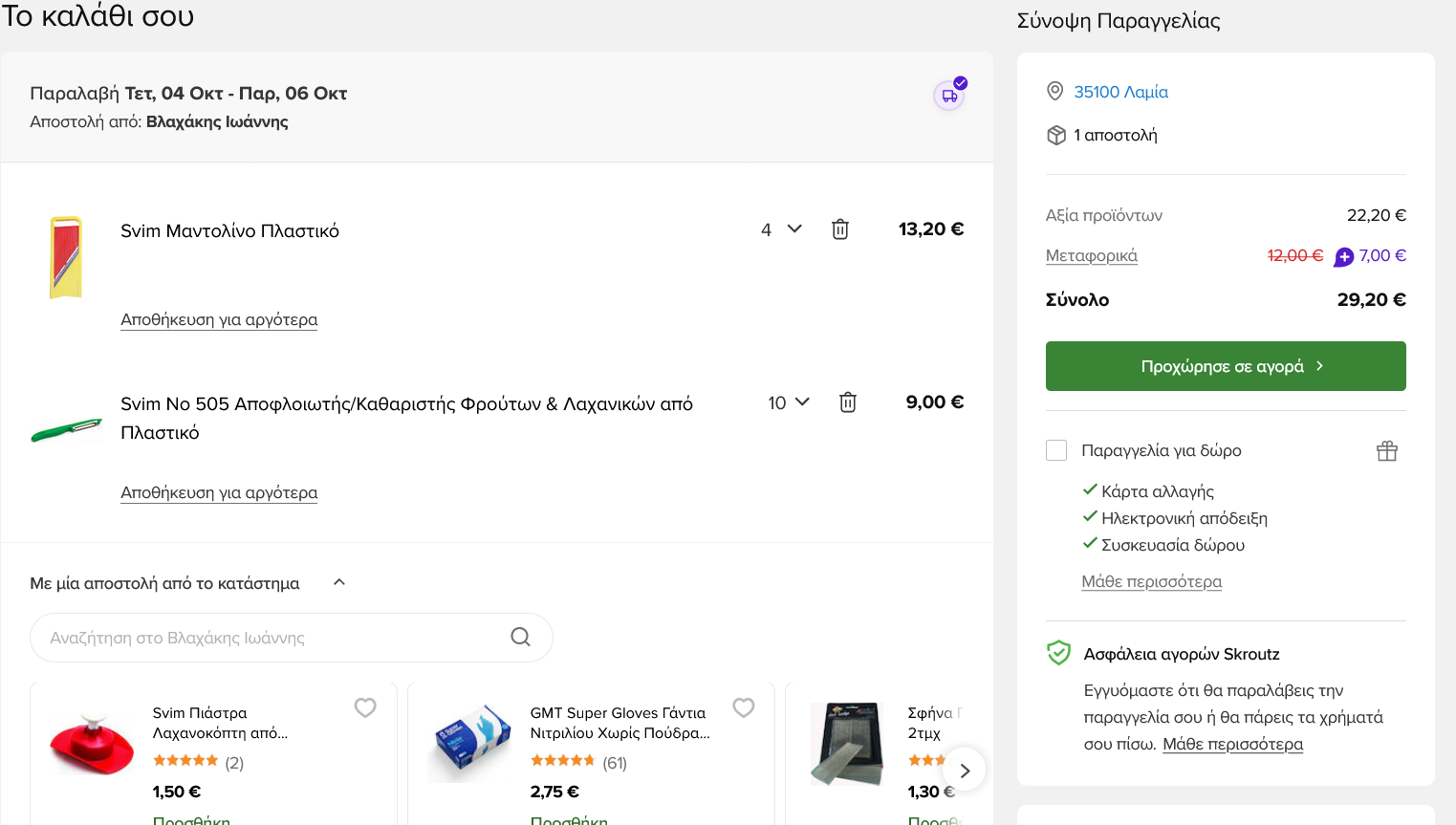Open Svim Πιάστρα Λαχανοκόπτη product title
This screenshot has width=1456, height=825.
pyautogui.click(x=220, y=723)
